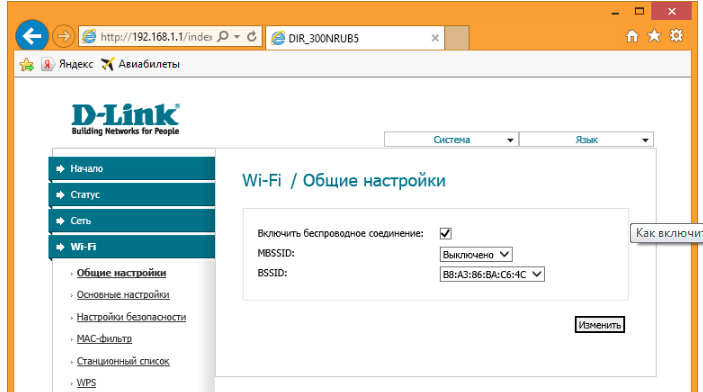Viewport: 703px width, 392px height.
Task: Select the DIR_300NRUB5 browser tab
Action: (x=355, y=38)
